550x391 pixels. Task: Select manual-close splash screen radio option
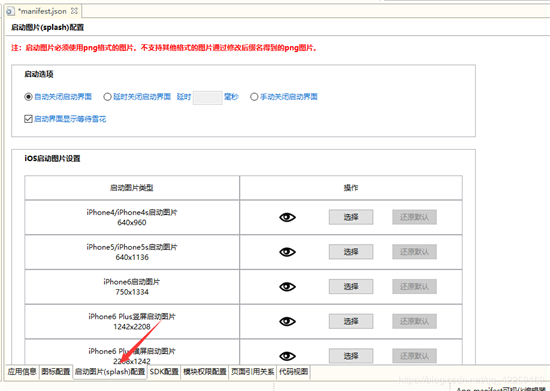click(x=254, y=97)
